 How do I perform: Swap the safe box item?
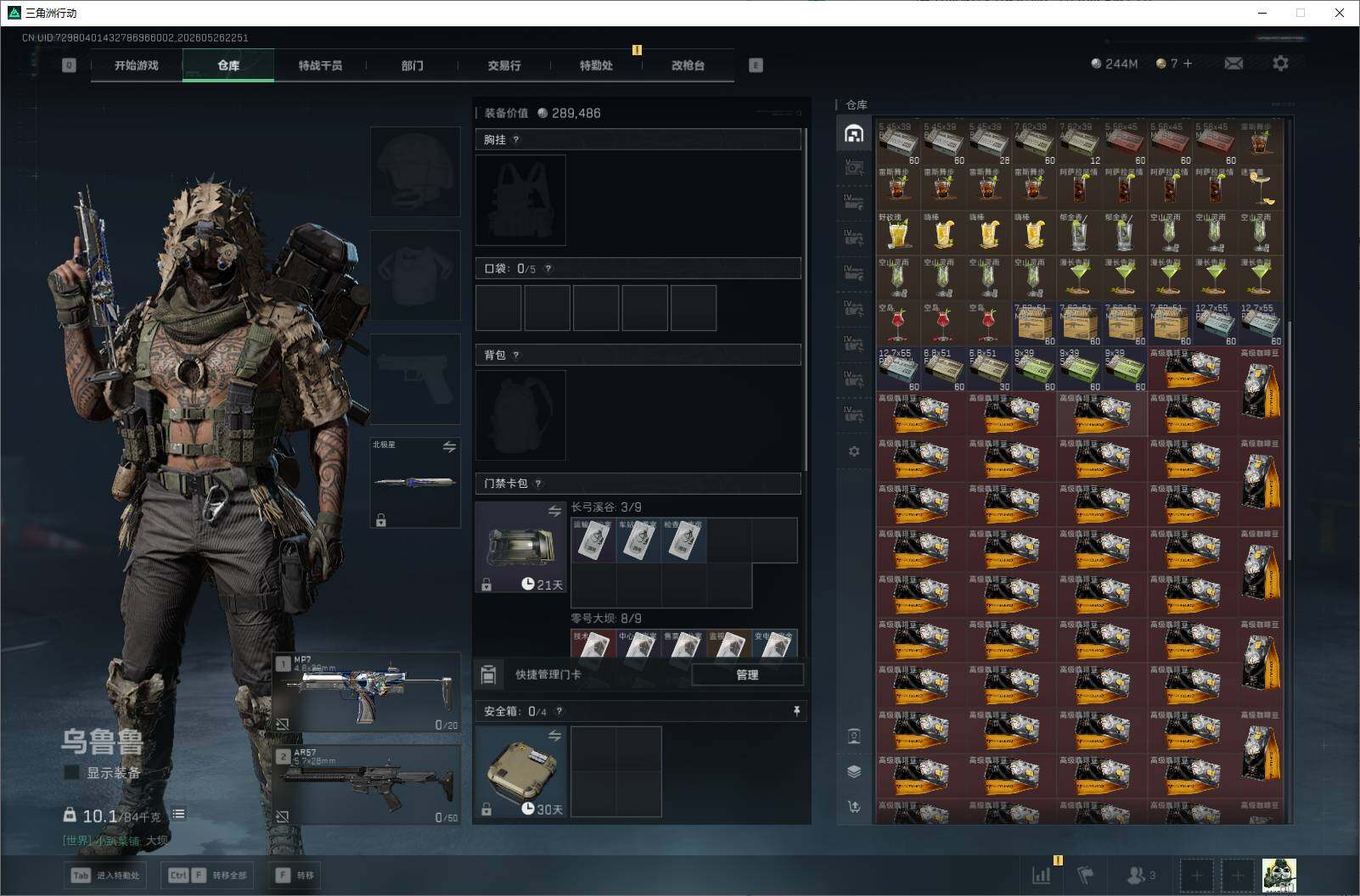[554, 736]
